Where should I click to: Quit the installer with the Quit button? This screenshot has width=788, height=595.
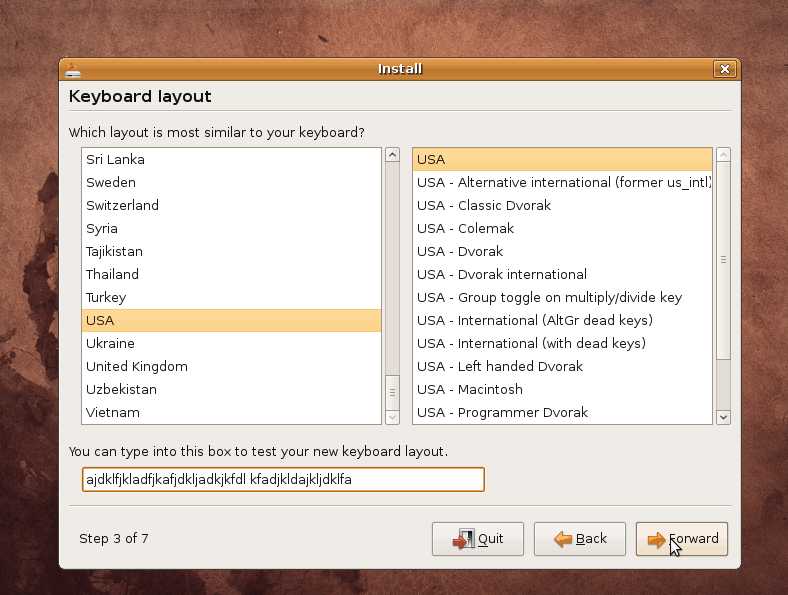coord(477,539)
